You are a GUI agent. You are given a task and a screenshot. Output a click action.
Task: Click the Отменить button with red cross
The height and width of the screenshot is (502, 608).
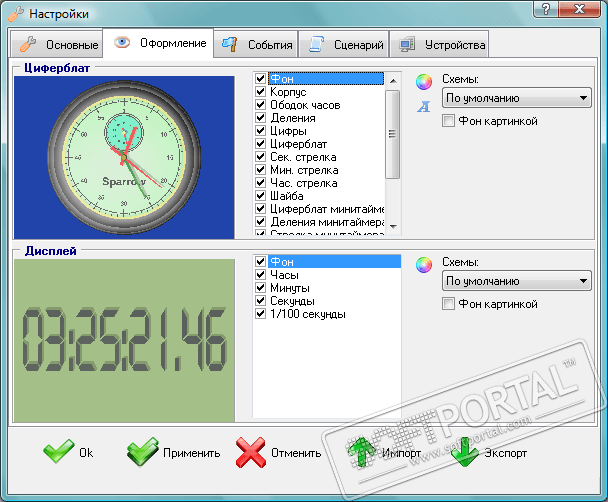click(x=278, y=452)
